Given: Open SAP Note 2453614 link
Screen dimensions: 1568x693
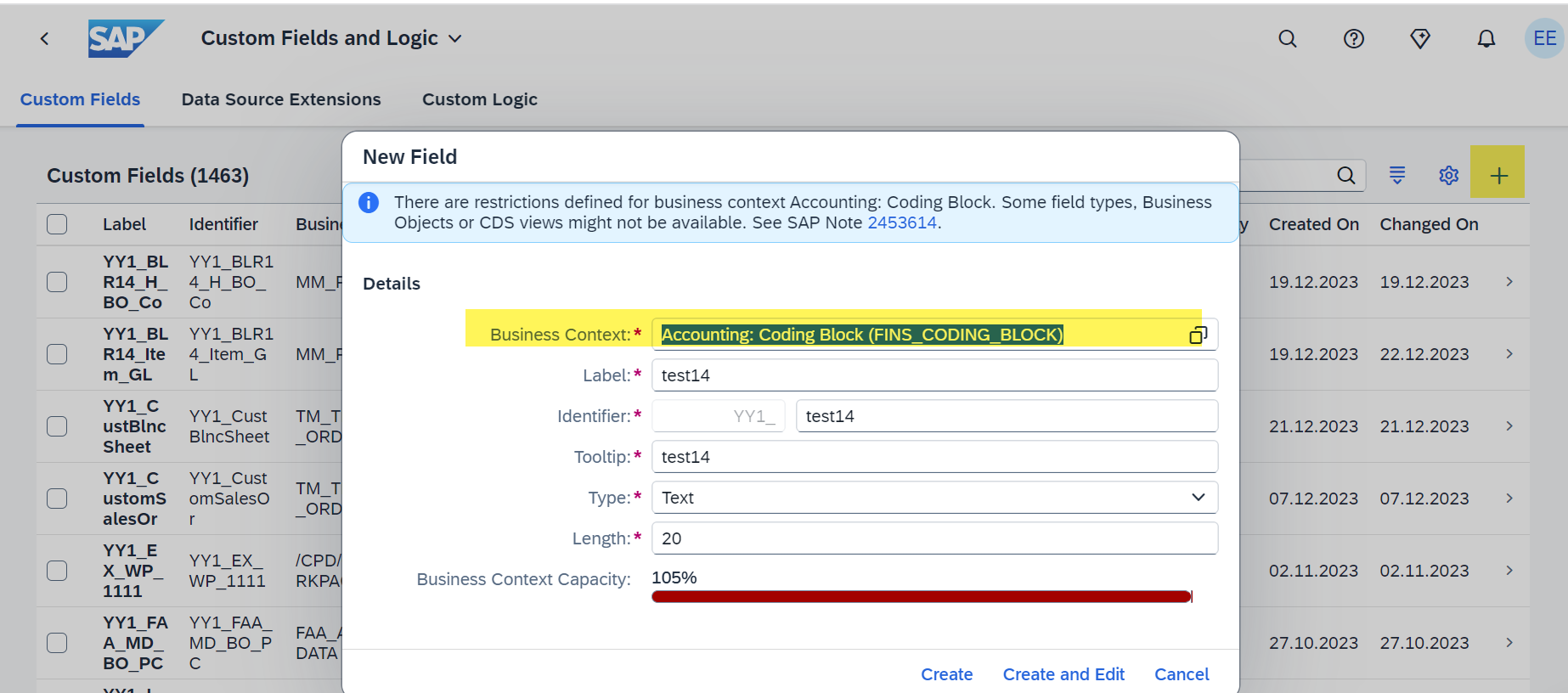Looking at the screenshot, I should click(902, 223).
